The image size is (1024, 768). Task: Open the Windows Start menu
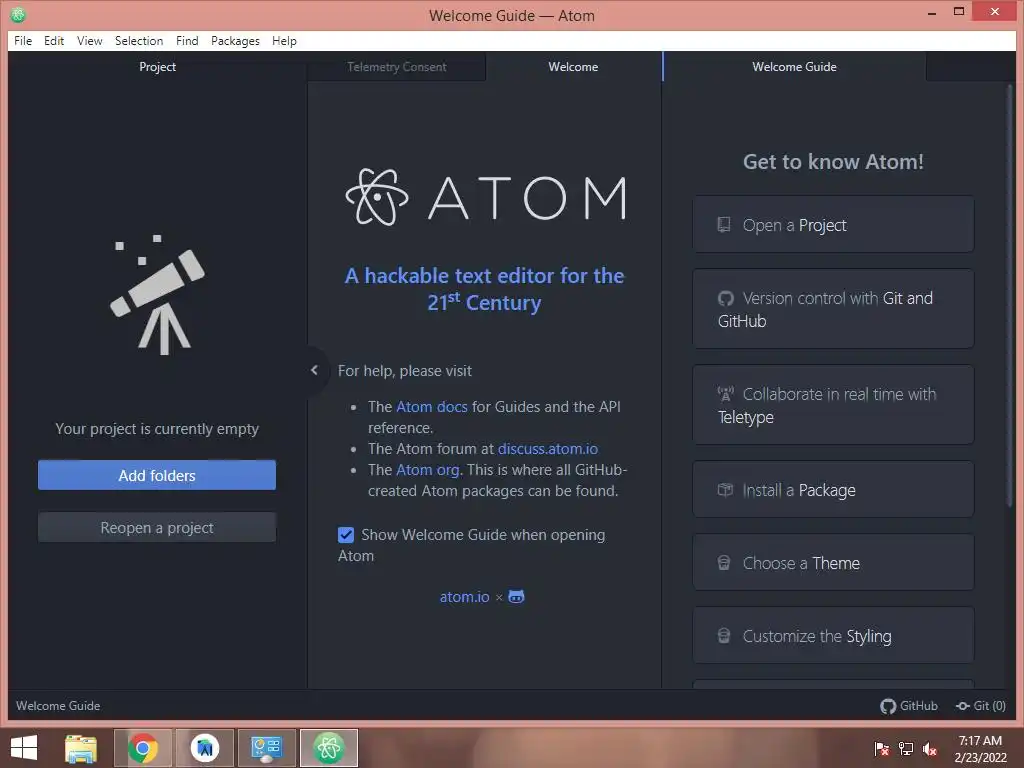(x=24, y=748)
